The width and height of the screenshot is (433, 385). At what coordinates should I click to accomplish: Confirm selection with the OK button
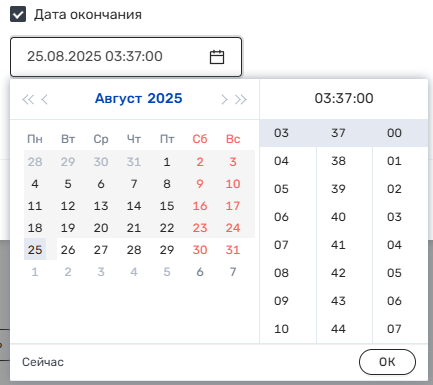[x=387, y=362]
